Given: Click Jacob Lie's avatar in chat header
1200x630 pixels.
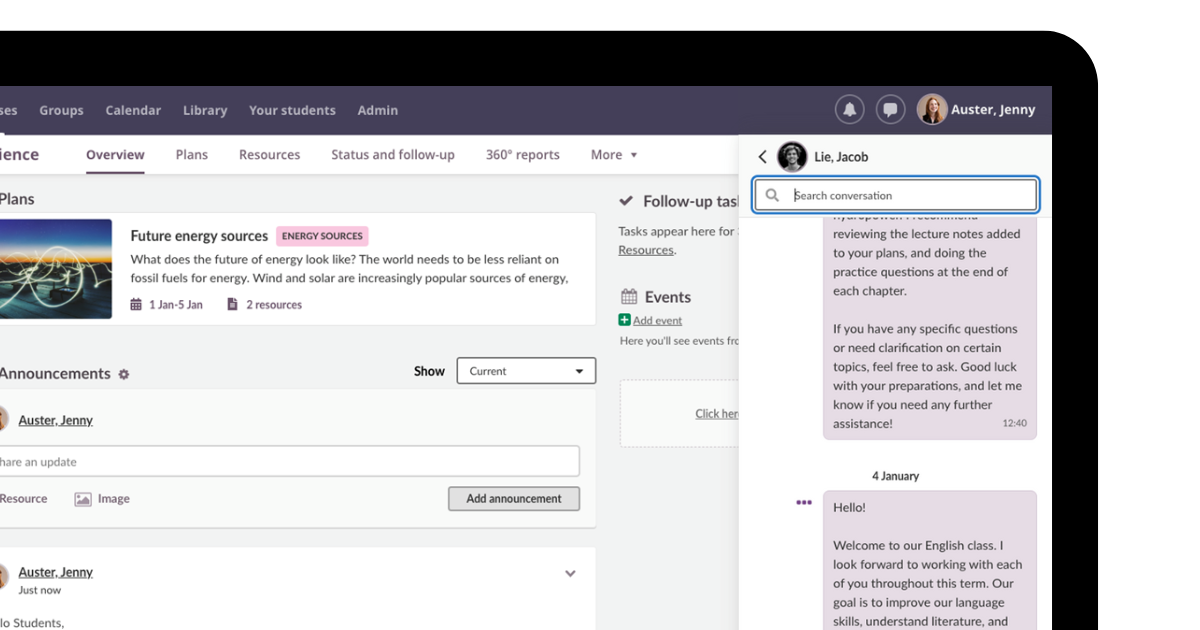Looking at the screenshot, I should click(792, 157).
